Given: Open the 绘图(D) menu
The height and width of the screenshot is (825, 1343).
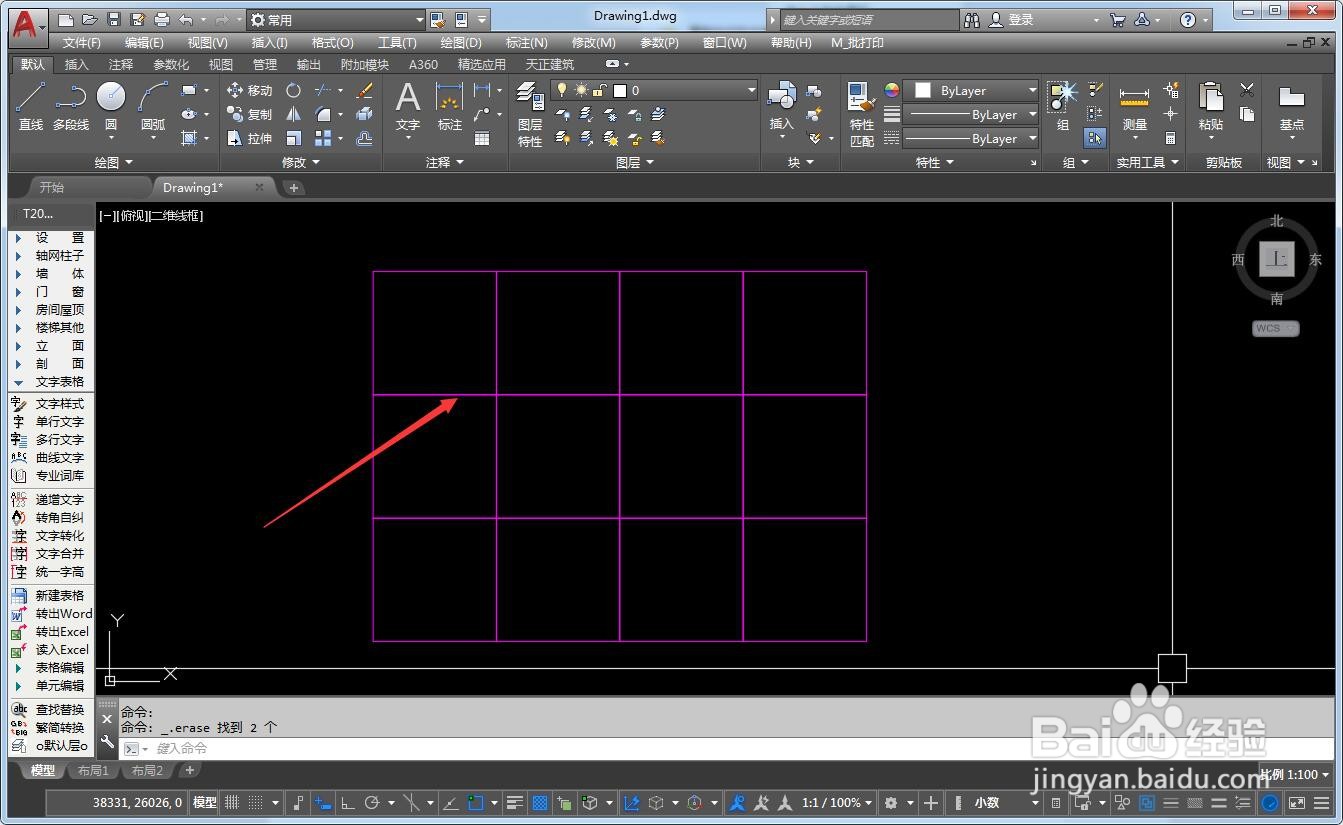Looking at the screenshot, I should pos(461,42).
